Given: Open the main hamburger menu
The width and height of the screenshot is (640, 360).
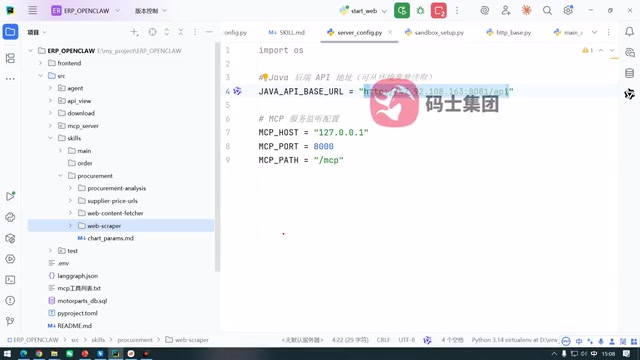Looking at the screenshot, I should (33, 11).
